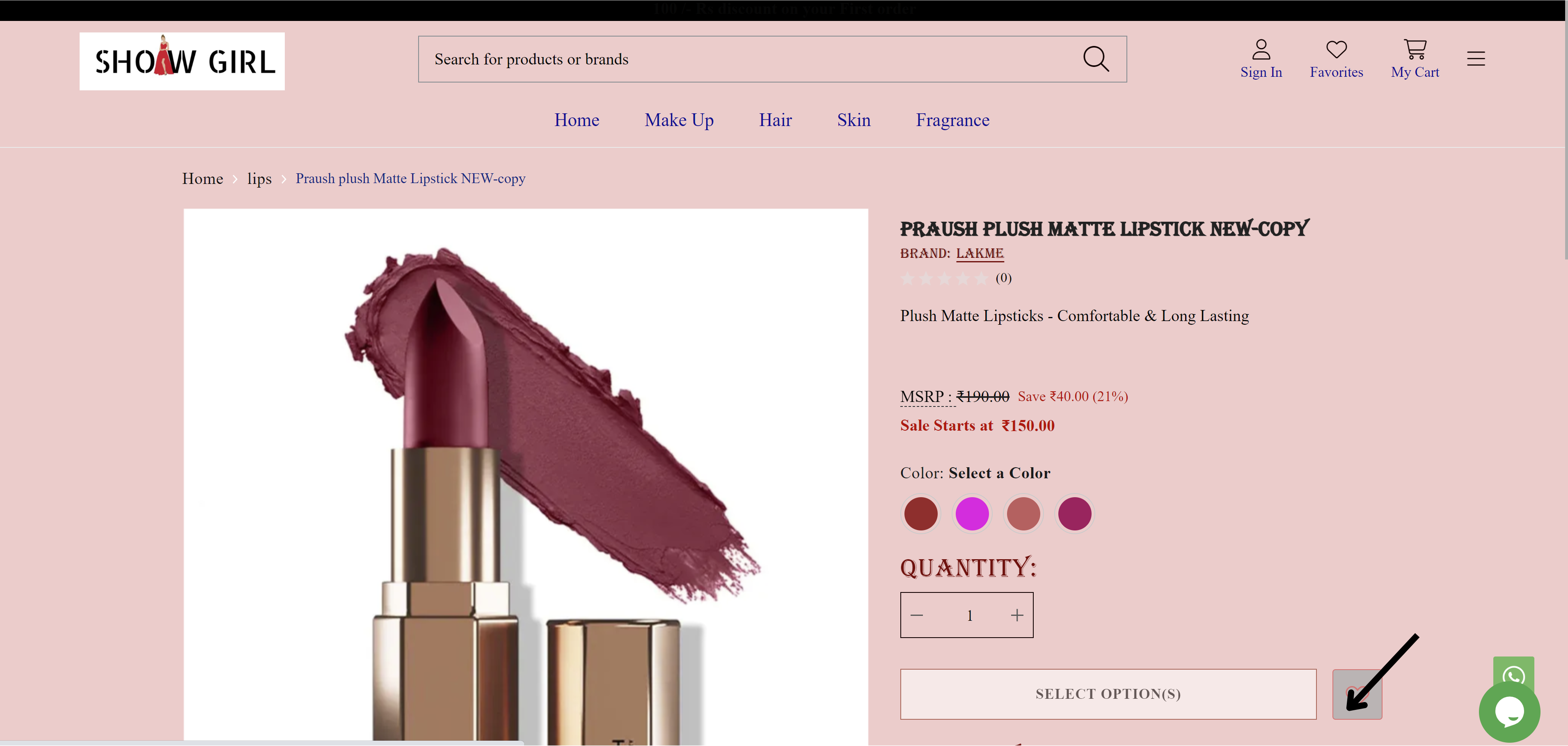Click the product title heading

1104,229
